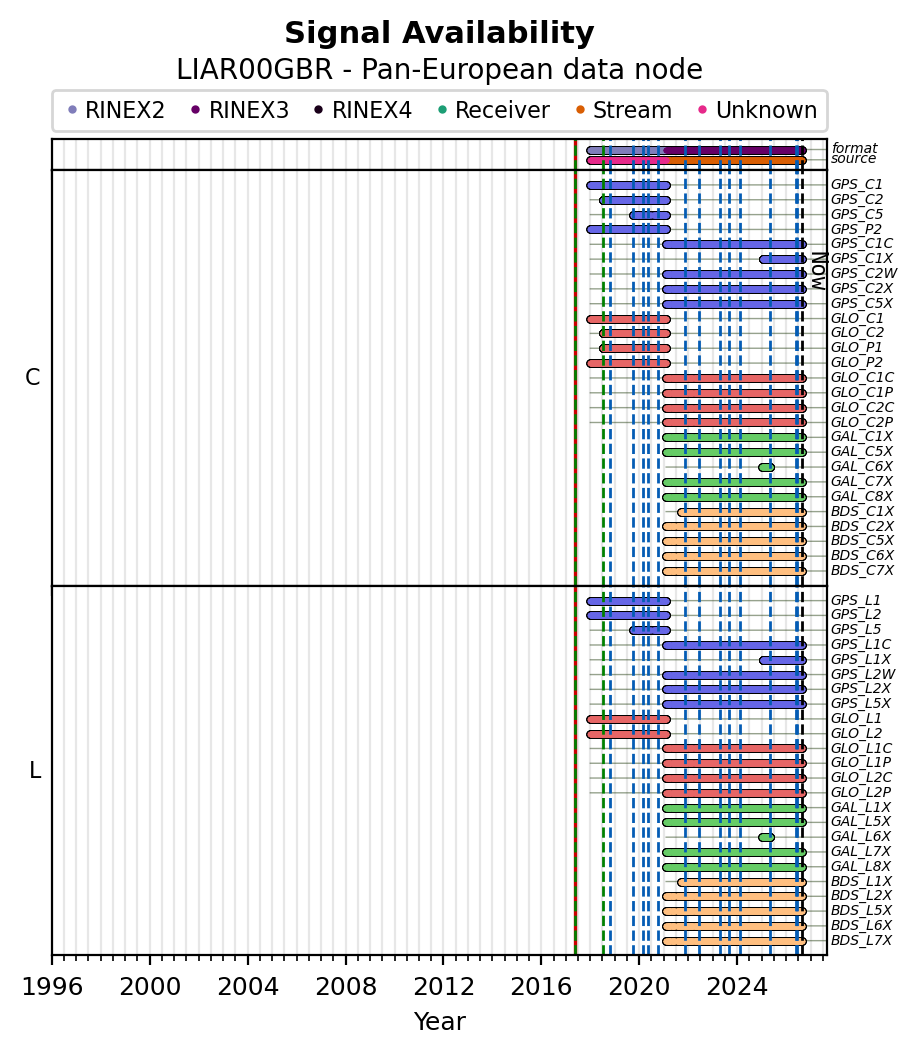Click the Year axis title
This screenshot has width=918, height=1054.
(x=440, y=1022)
